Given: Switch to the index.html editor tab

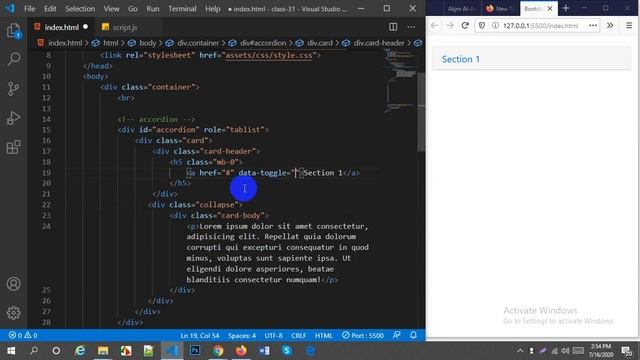Looking at the screenshot, I should (61, 27).
